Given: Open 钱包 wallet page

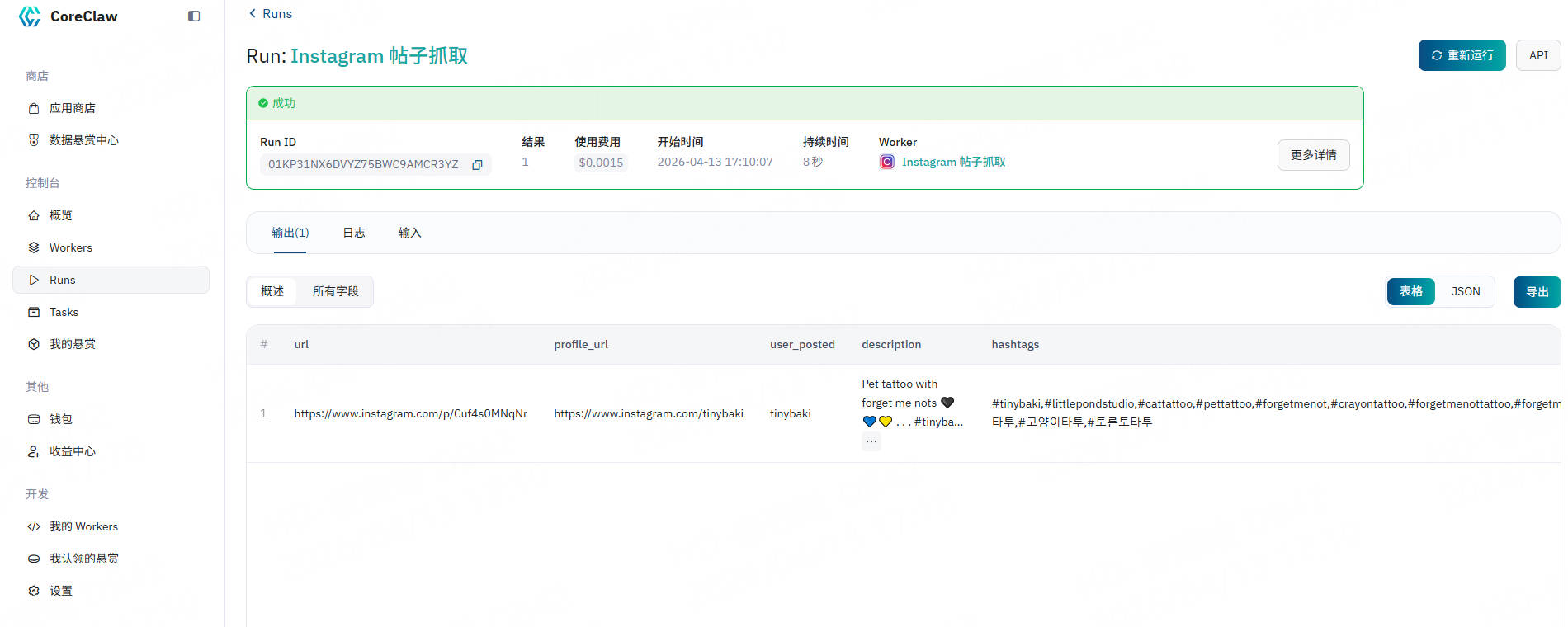Looking at the screenshot, I should click(x=61, y=419).
